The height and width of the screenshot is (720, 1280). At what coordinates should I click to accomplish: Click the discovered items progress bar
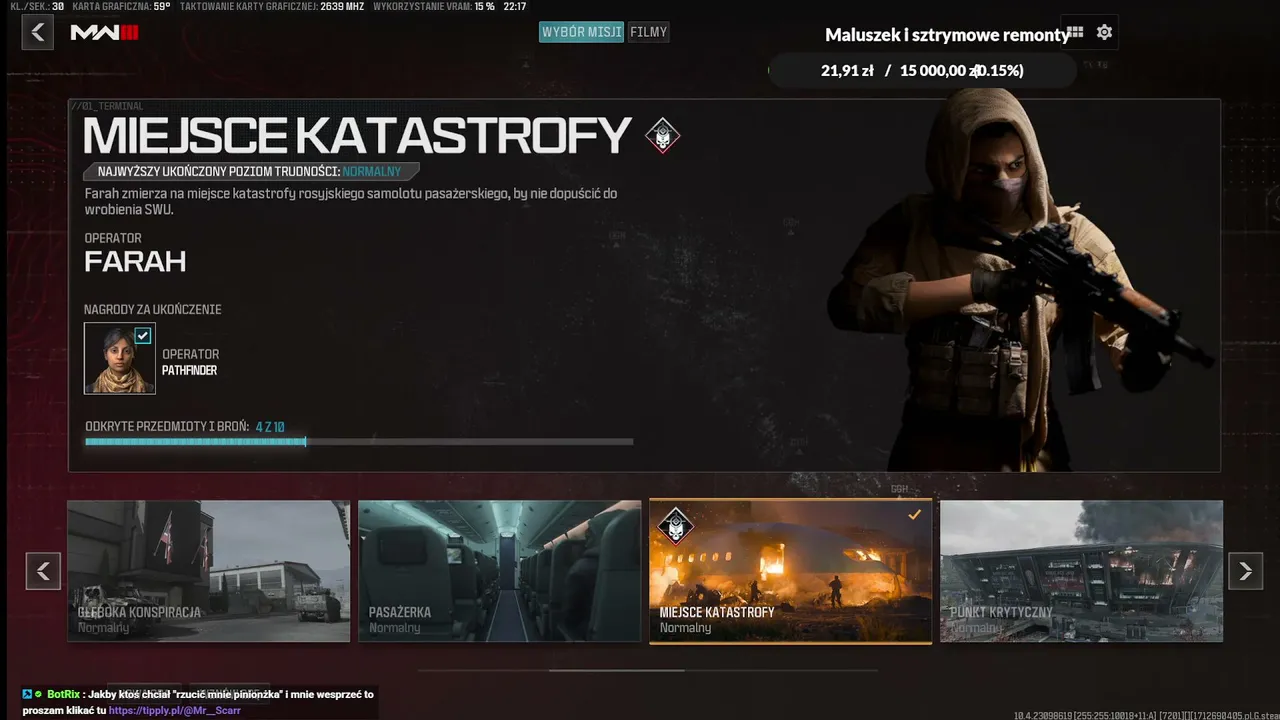(359, 441)
